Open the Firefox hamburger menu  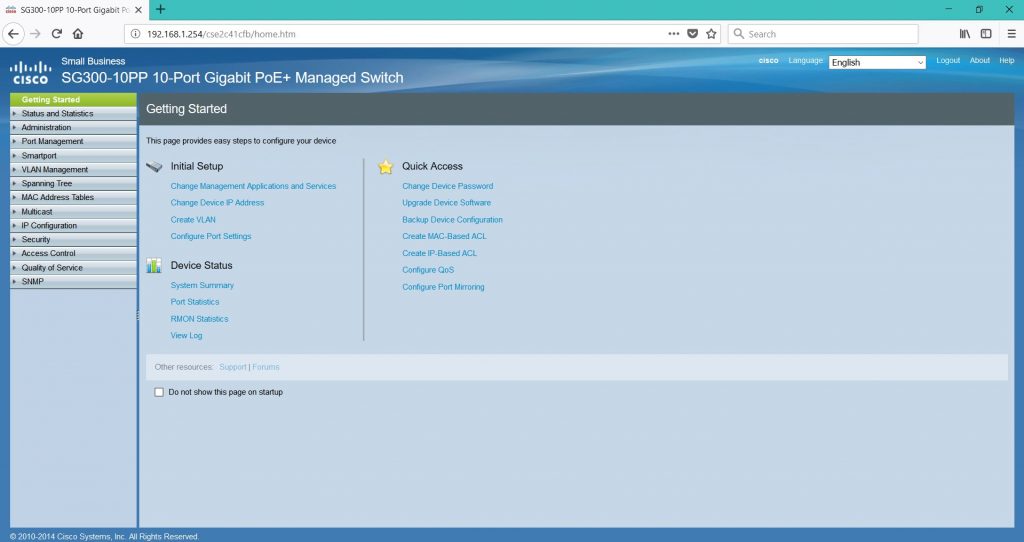(x=1011, y=34)
